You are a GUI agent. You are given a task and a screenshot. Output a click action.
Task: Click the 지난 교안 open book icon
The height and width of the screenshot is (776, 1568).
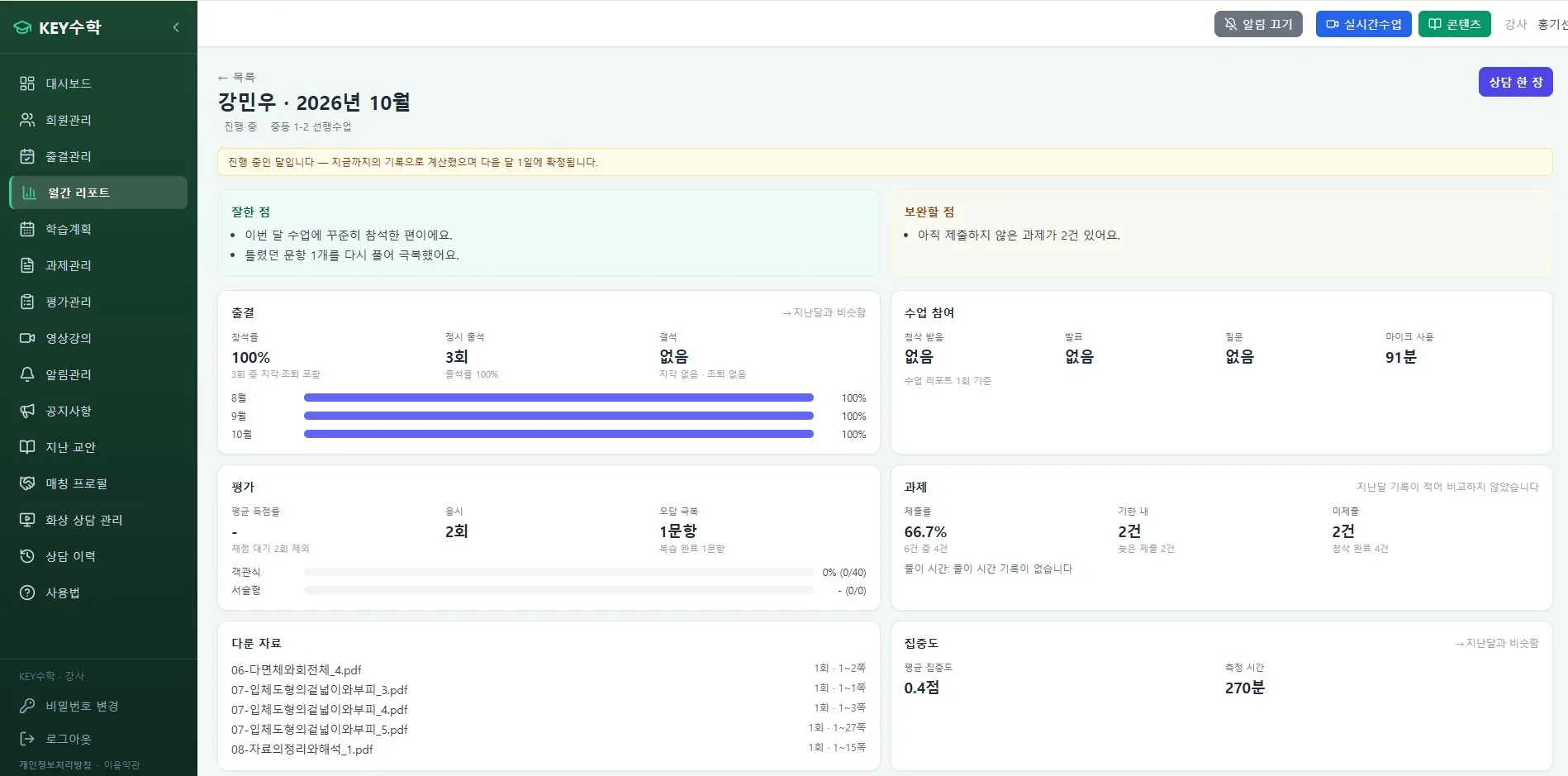point(27,447)
